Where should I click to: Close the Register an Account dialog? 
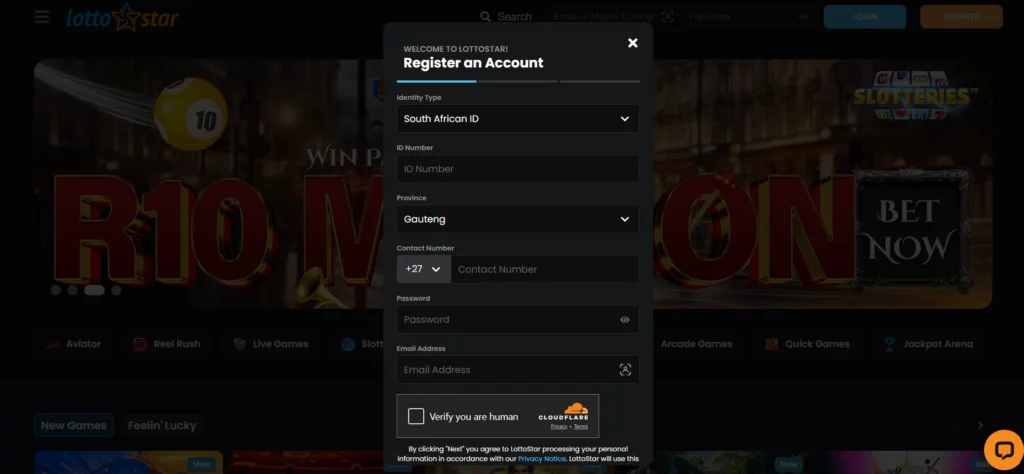pos(632,43)
